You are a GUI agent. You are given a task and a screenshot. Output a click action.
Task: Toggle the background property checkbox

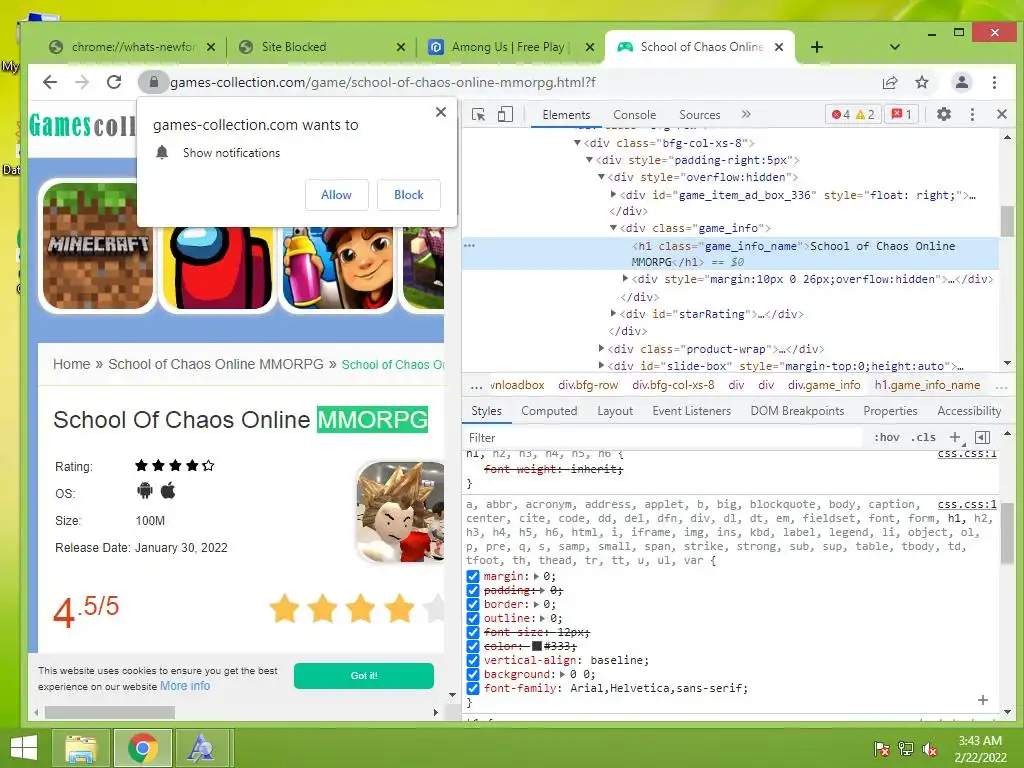coord(473,675)
